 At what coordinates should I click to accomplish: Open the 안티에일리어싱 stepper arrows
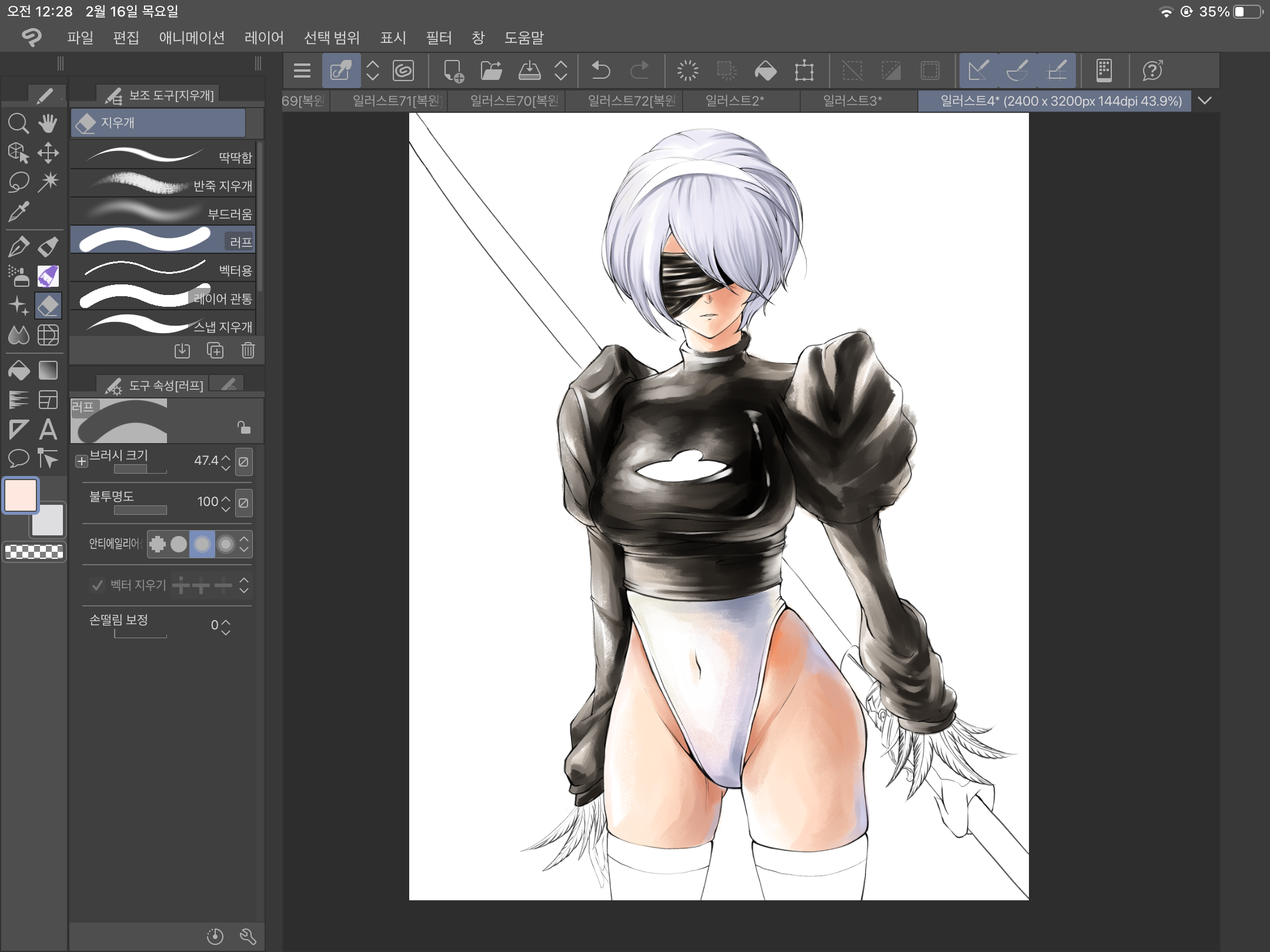click(244, 544)
